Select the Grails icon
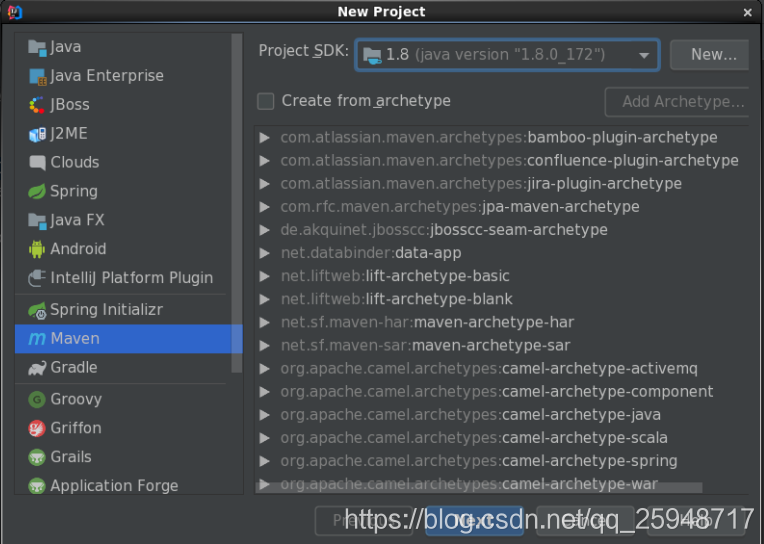Image resolution: width=764 pixels, height=544 pixels. tap(37, 457)
